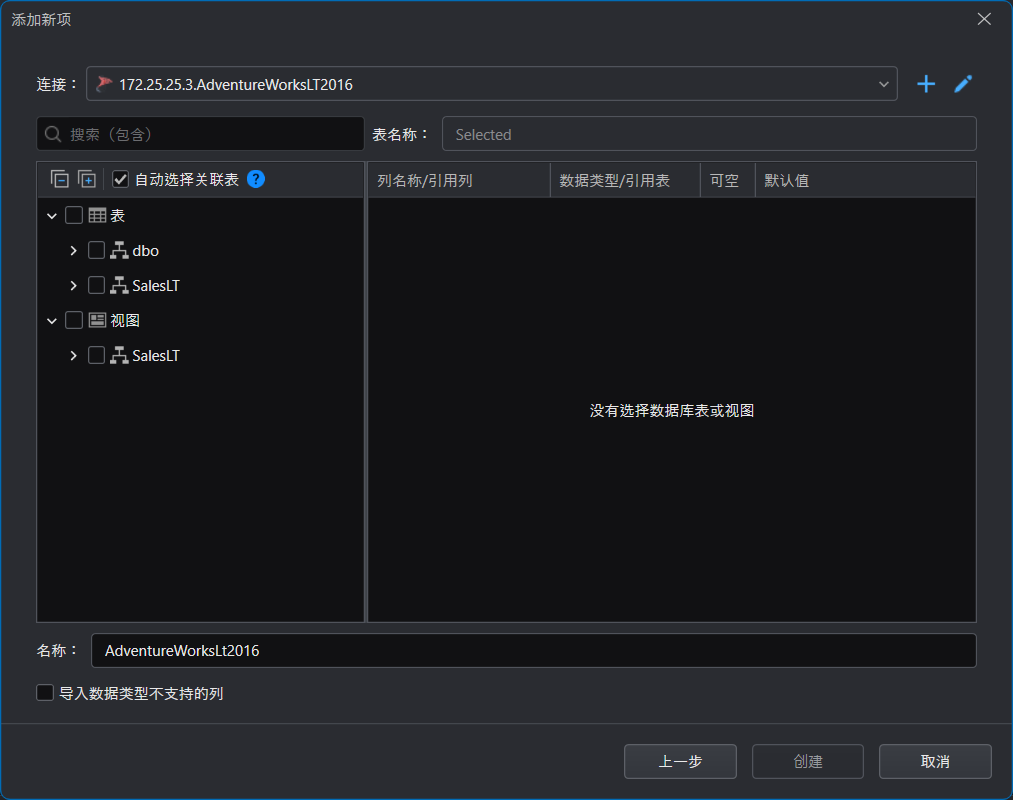Click the 表名称 Selected field
1013x800 pixels.
[x=709, y=134]
